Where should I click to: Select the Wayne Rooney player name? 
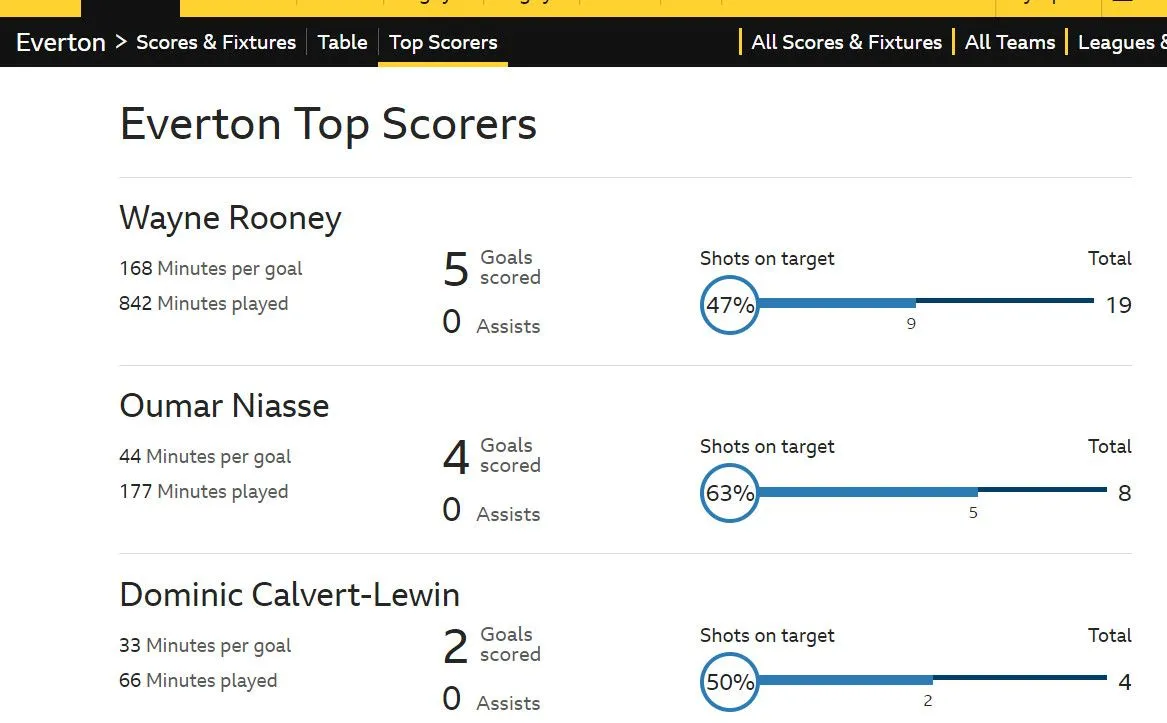pos(230,218)
